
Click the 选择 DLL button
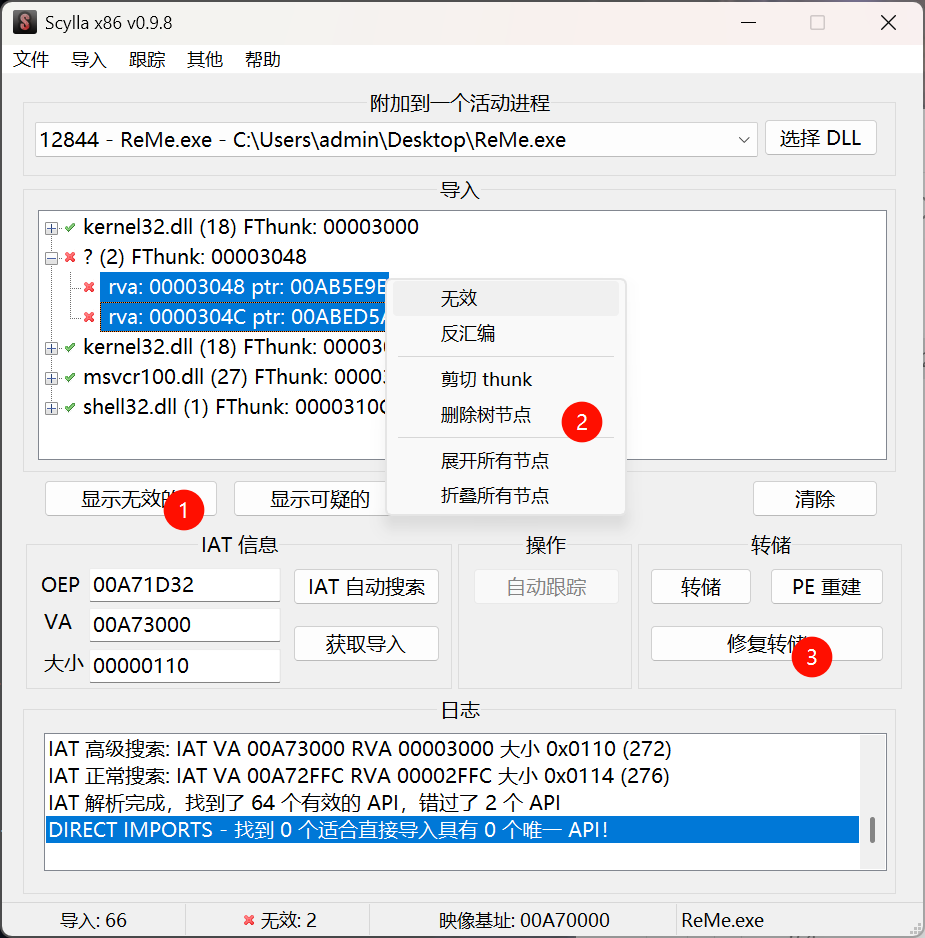point(820,138)
